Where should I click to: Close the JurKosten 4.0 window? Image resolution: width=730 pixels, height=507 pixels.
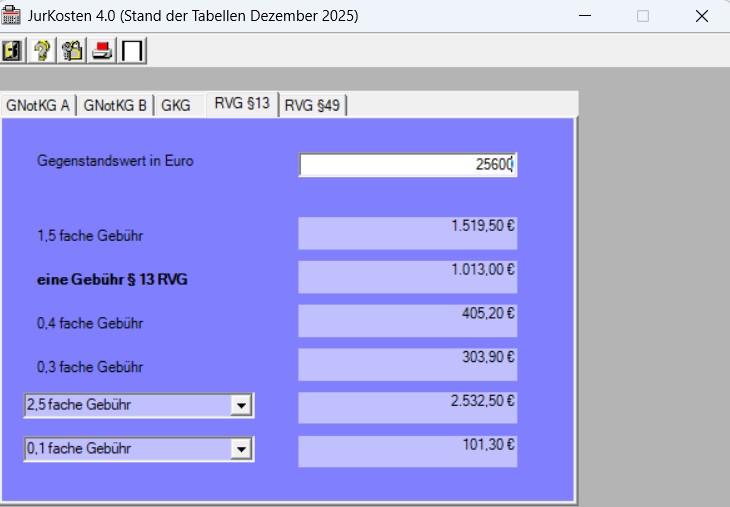click(702, 16)
